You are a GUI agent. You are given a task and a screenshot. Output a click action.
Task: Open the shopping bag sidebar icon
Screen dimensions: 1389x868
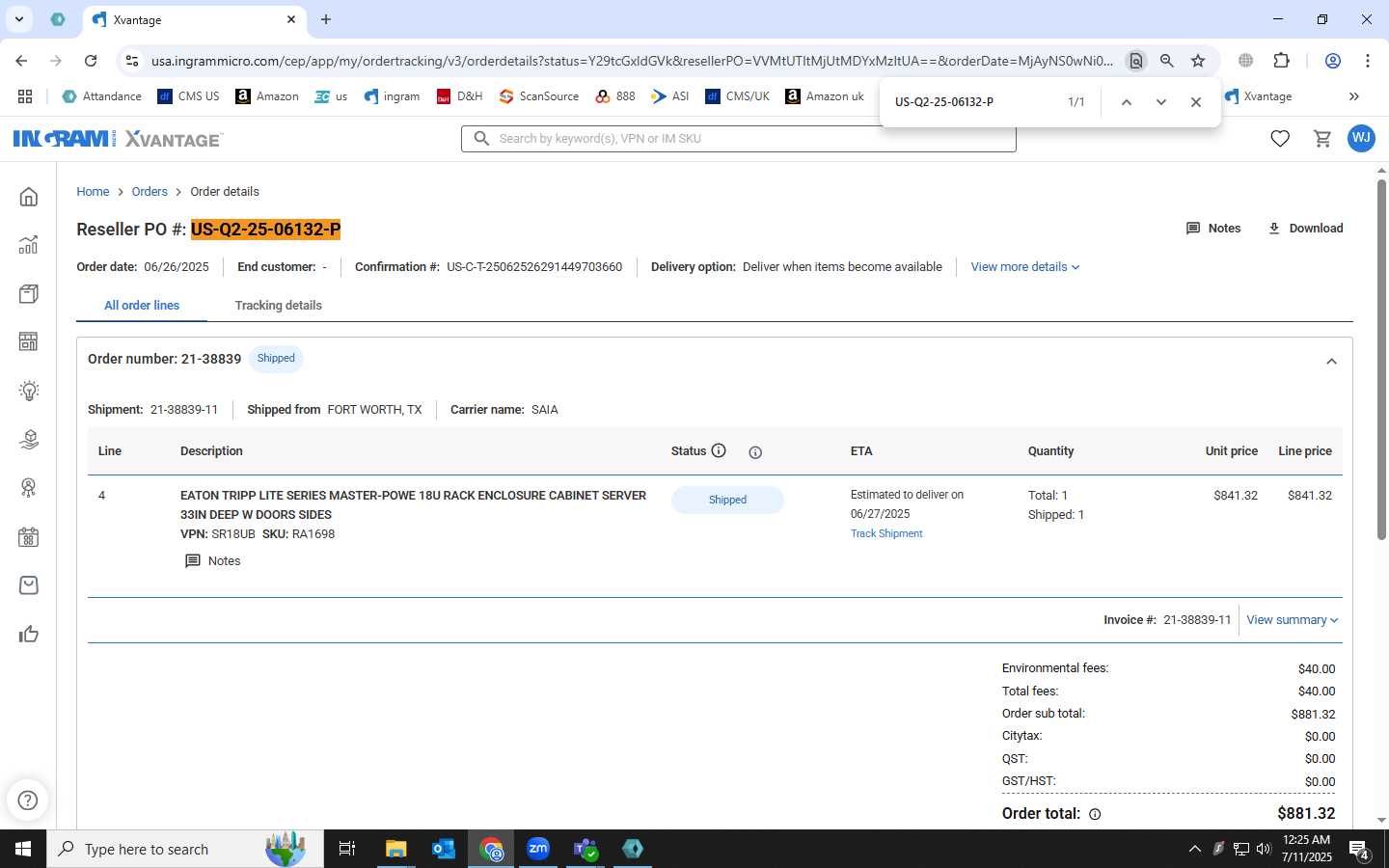(x=29, y=585)
